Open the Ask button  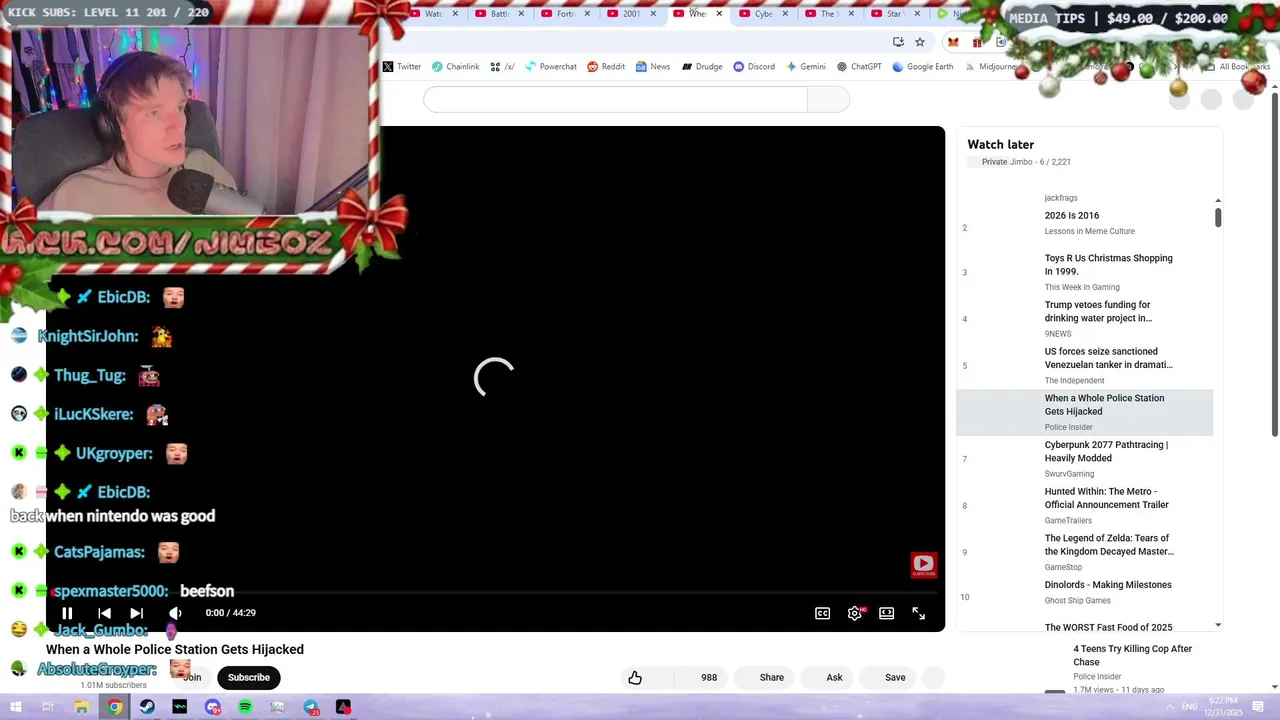(x=834, y=678)
